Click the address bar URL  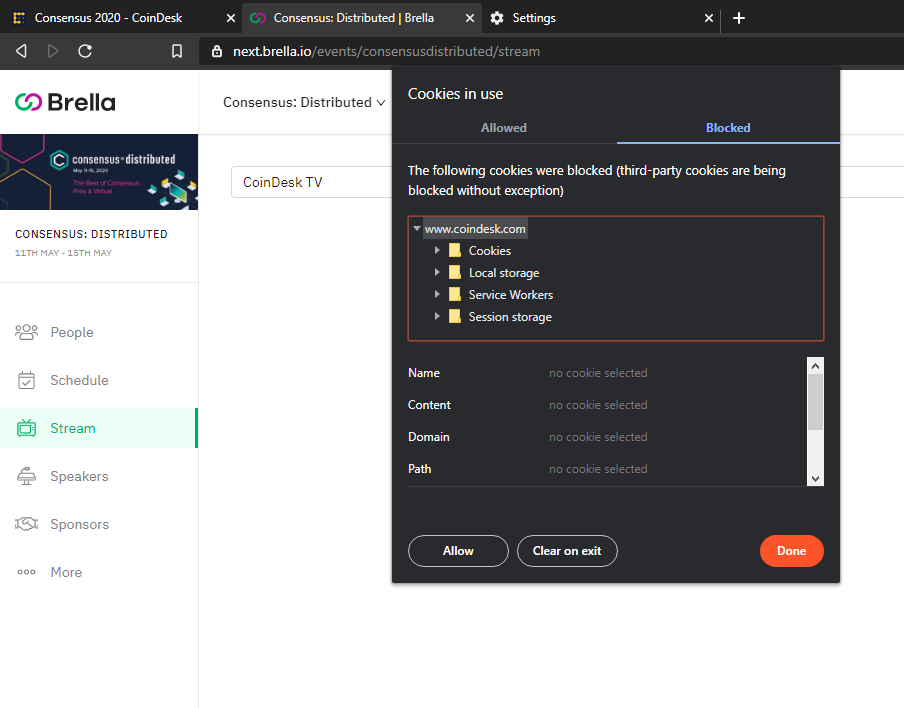point(386,51)
